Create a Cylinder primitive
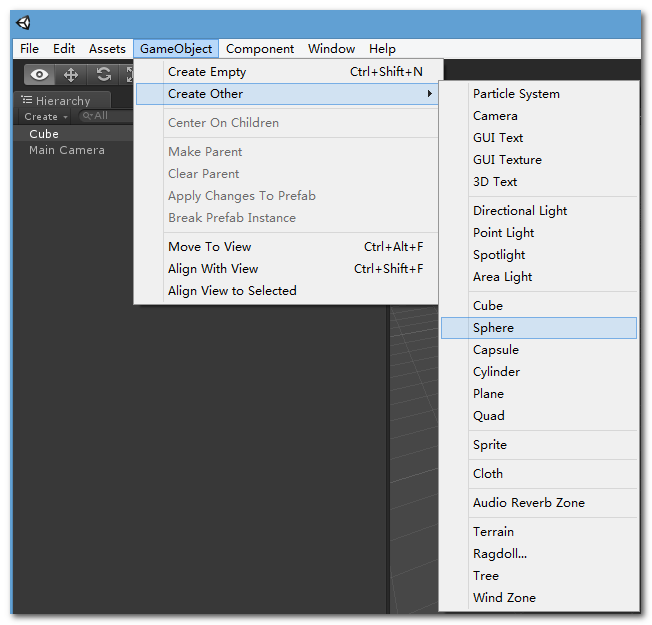Viewport: 652px width, 625px height. pyautogui.click(x=539, y=372)
